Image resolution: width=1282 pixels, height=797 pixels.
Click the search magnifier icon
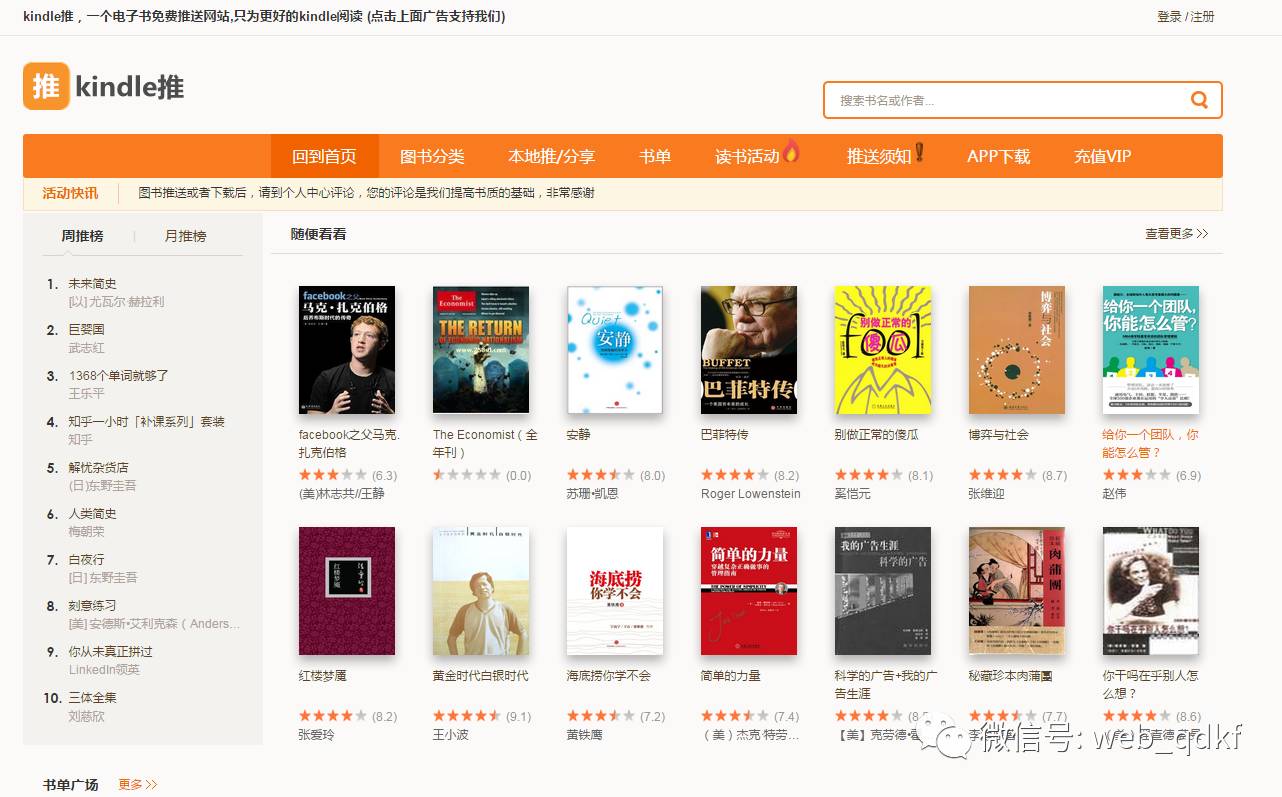point(1199,100)
